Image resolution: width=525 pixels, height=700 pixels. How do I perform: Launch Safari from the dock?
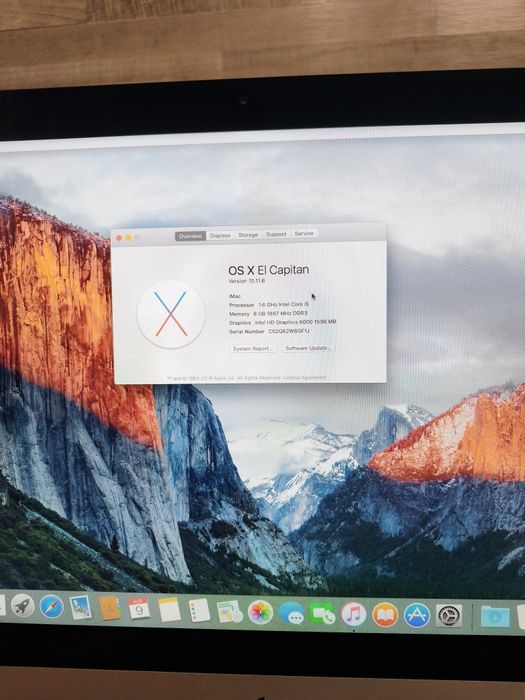(51, 607)
